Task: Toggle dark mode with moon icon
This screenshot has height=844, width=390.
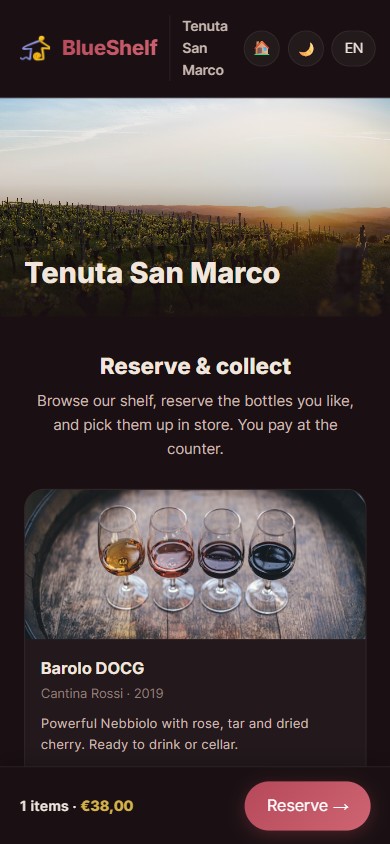Action: [x=306, y=48]
